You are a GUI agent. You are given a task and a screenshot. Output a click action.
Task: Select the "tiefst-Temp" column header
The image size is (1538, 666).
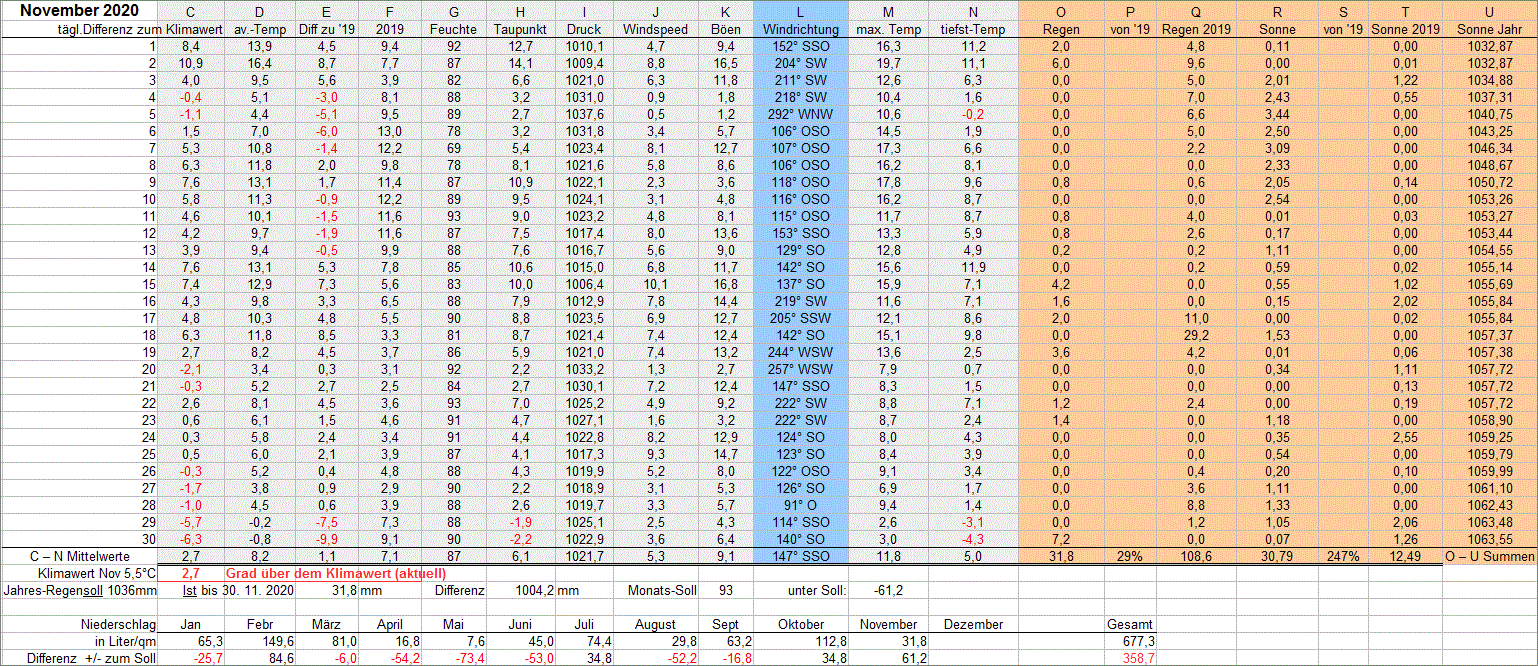tap(973, 29)
